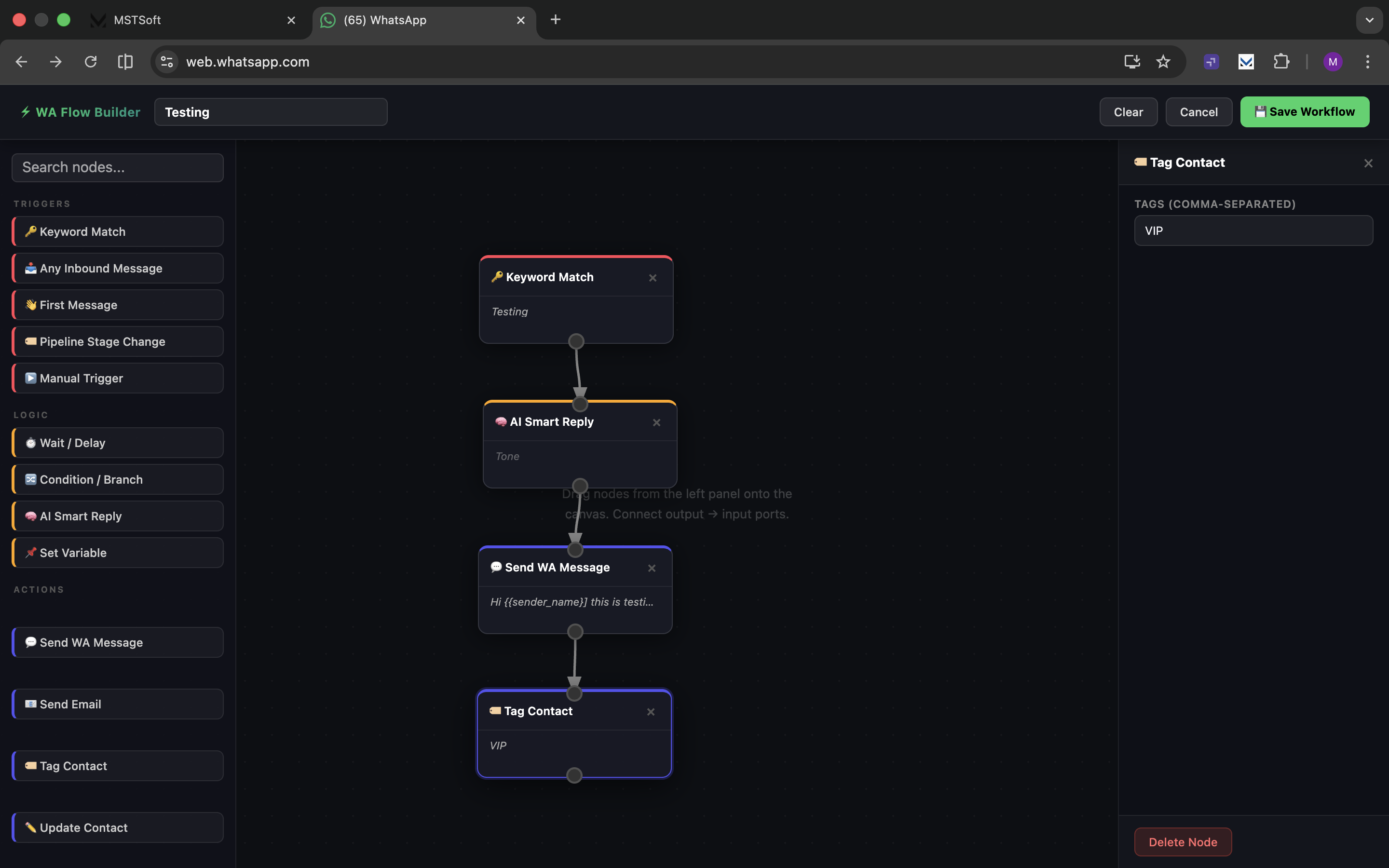Click the Save Workflow button
This screenshot has width=1389, height=868.
(x=1304, y=112)
